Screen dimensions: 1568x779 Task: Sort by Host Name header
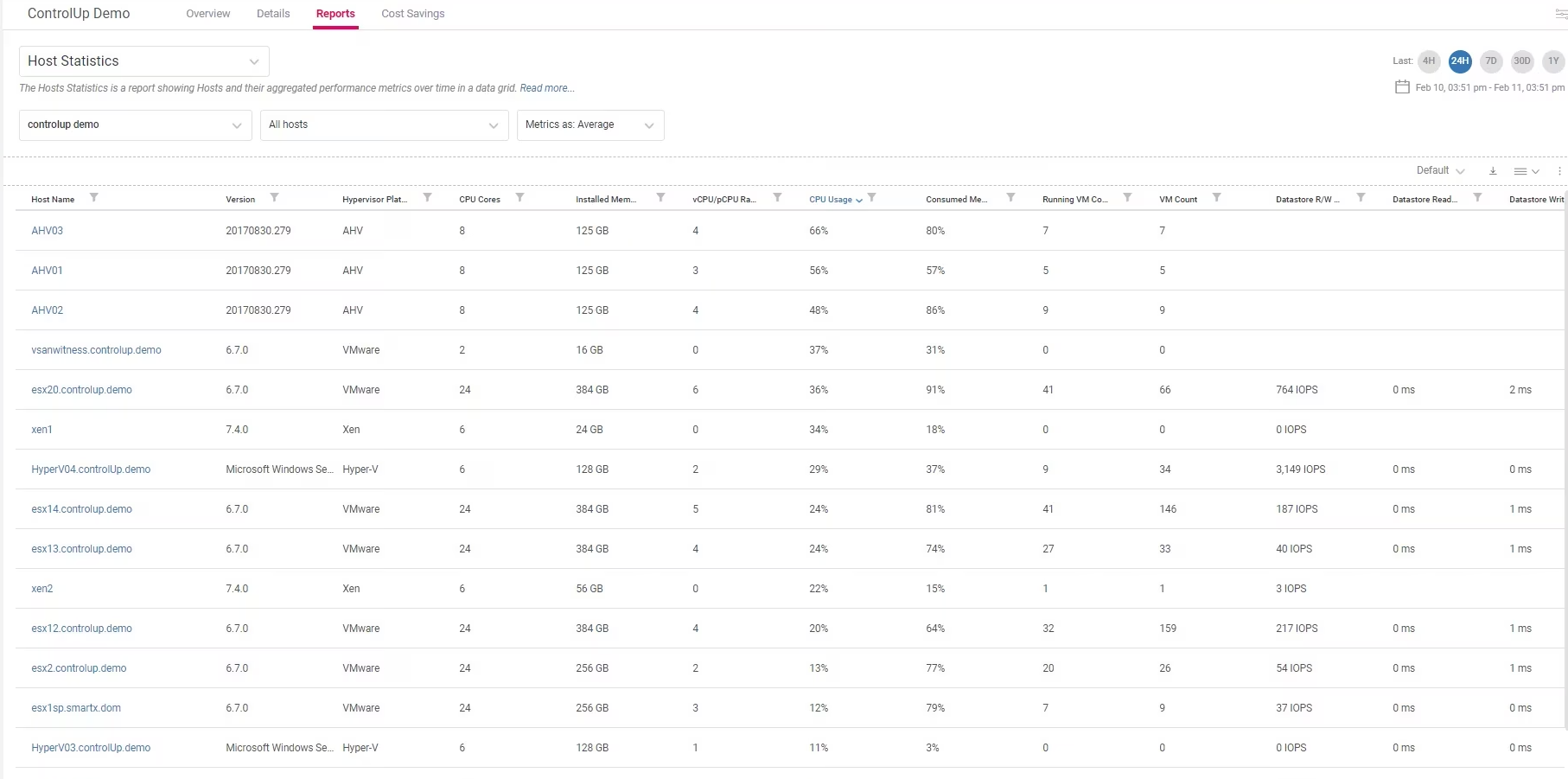[x=53, y=200]
